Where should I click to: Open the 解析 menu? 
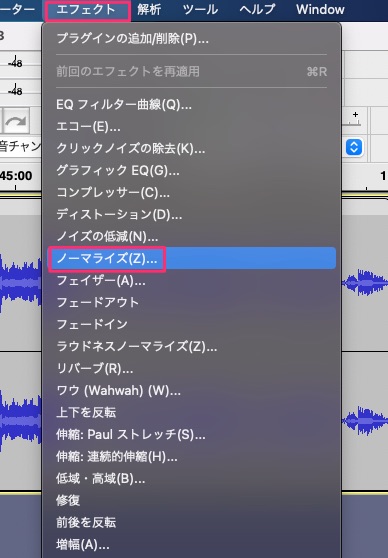[x=149, y=10]
